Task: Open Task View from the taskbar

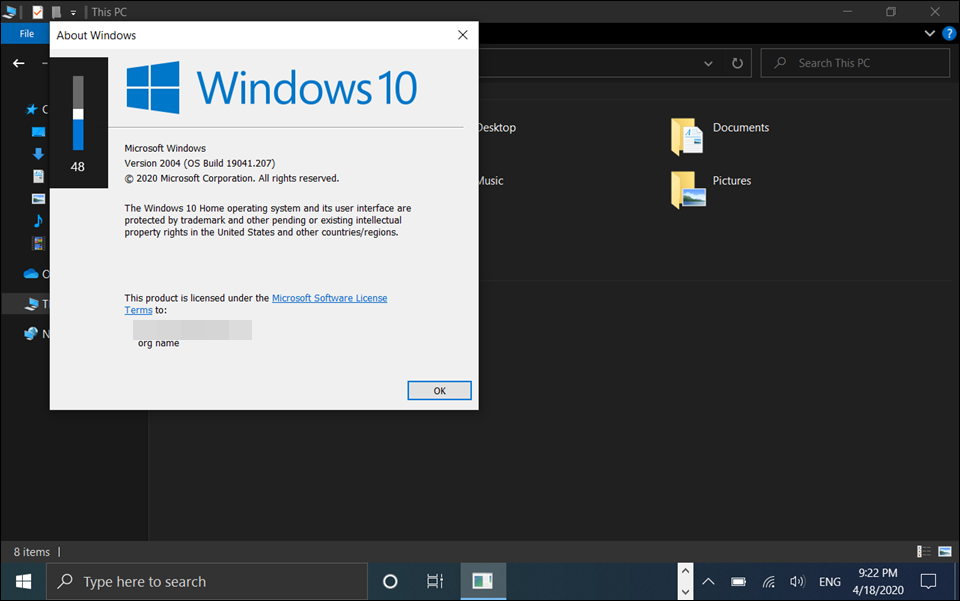Action: tap(435, 581)
